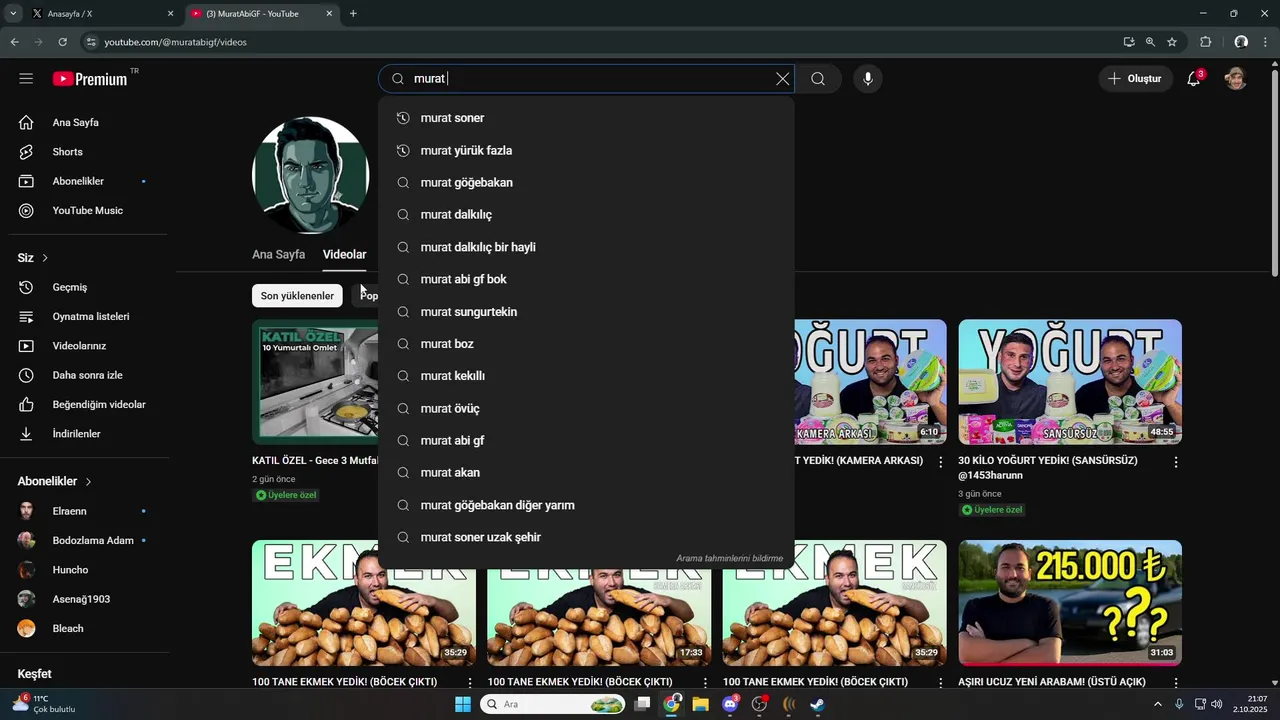Screen dimensions: 1280x720
Task: Select suggestion murat akan
Action: 586,473
